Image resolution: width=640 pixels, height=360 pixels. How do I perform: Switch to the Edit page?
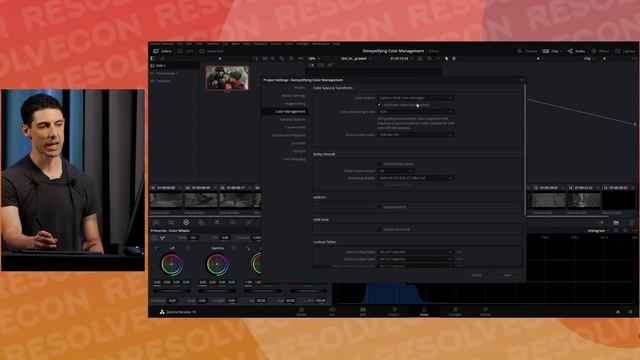pos(363,311)
